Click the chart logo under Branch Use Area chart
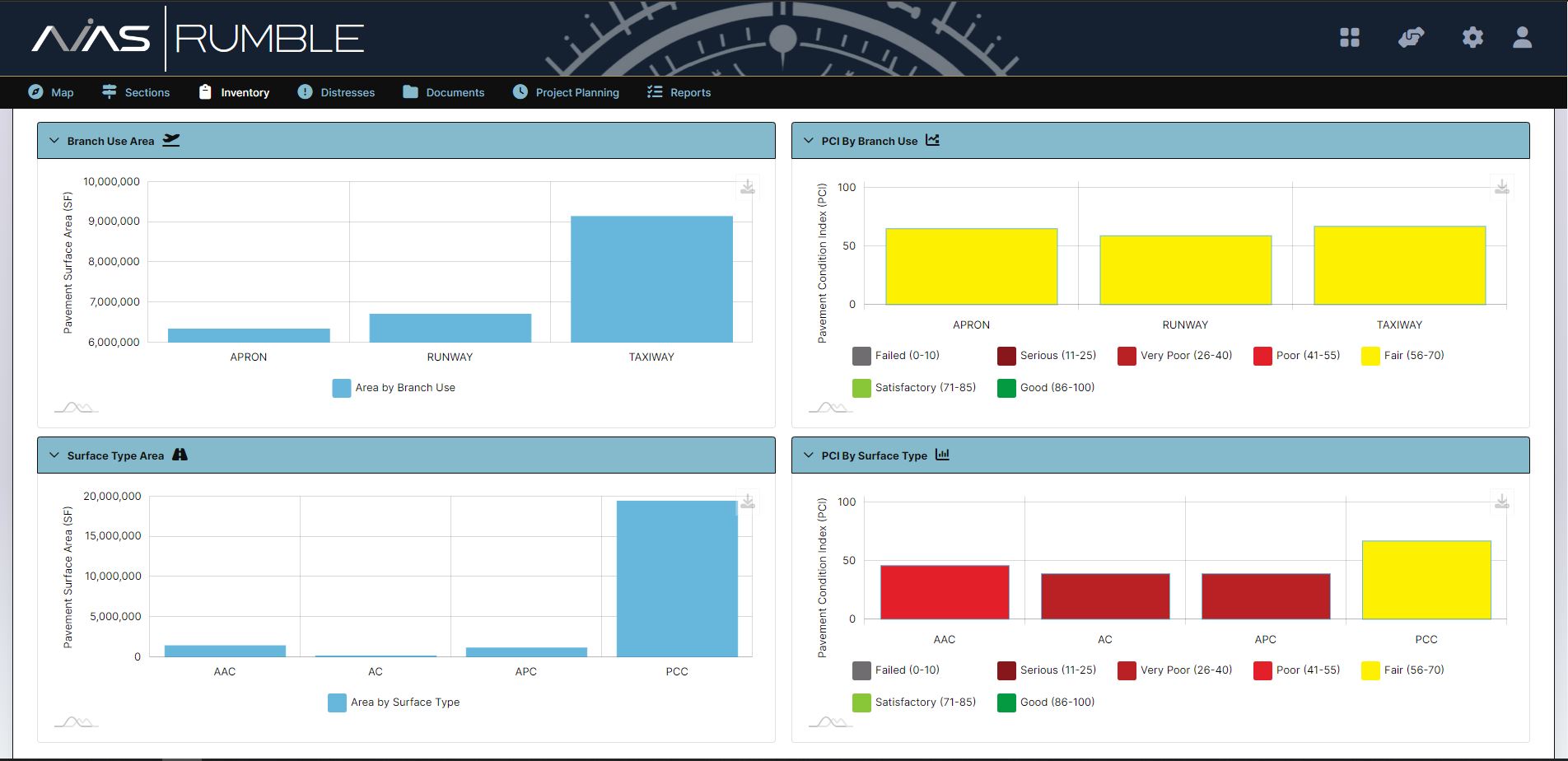Viewport: 1568px width, 761px height. [76, 407]
